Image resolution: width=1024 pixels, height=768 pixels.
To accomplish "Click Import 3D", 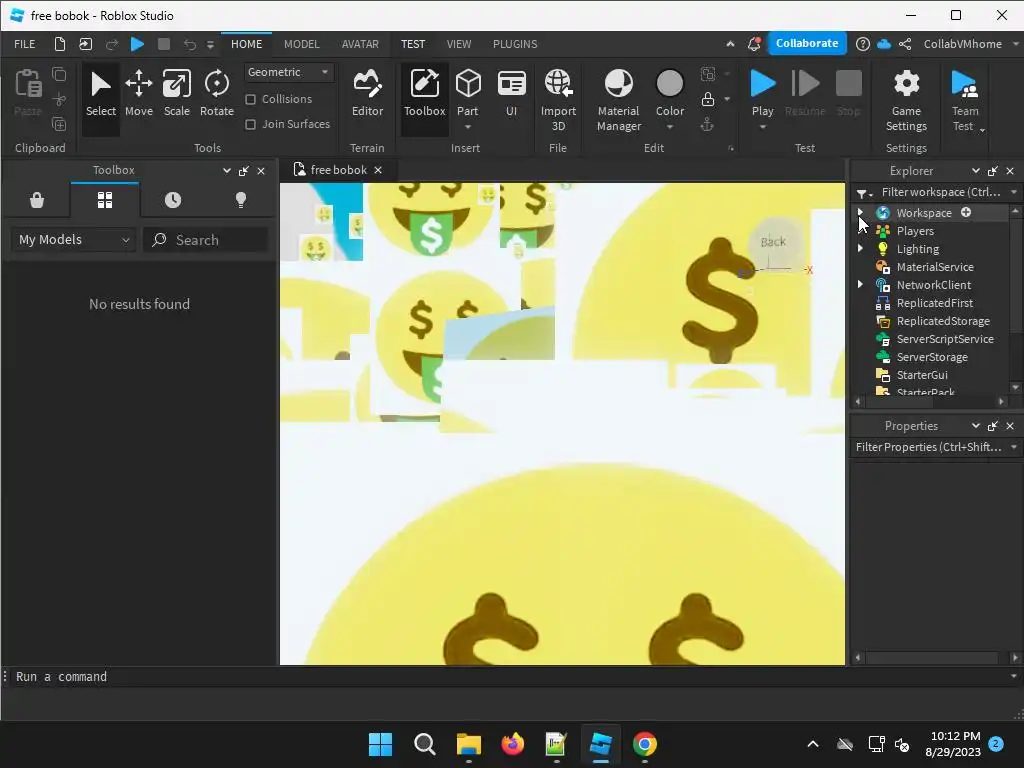I will click(558, 101).
